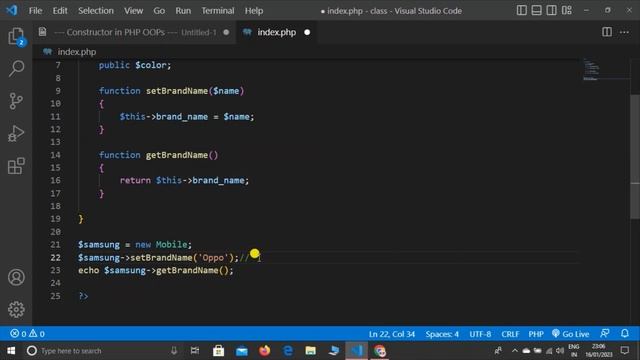
Task: Open the Selection menu
Action: pos(96,11)
